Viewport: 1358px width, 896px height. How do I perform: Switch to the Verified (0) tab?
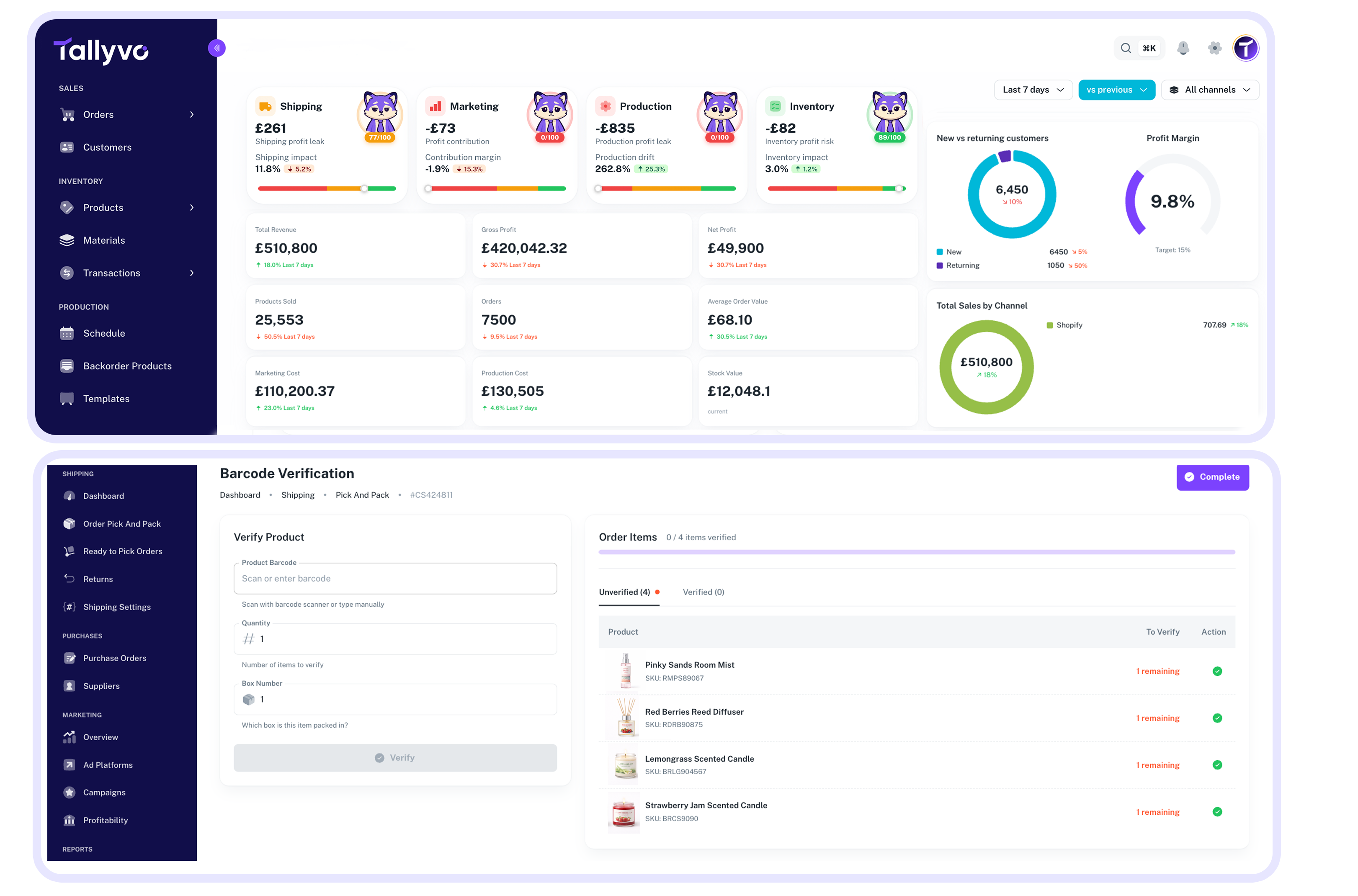[703, 592]
